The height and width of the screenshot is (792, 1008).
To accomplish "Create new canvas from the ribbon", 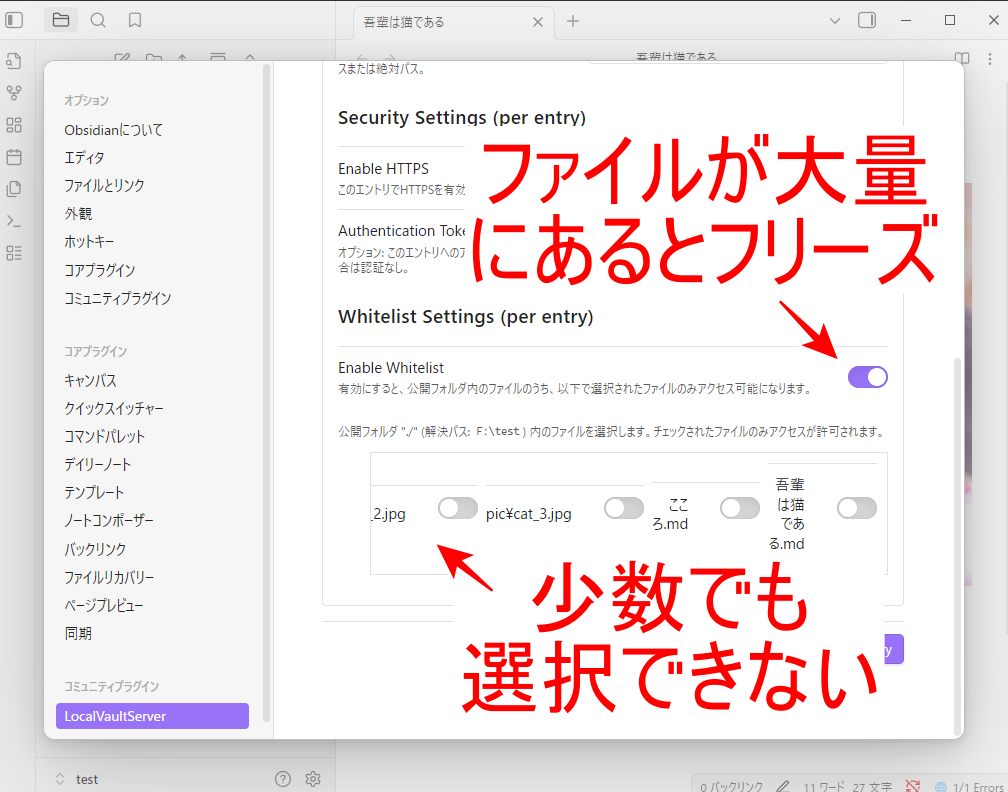I will [14, 125].
